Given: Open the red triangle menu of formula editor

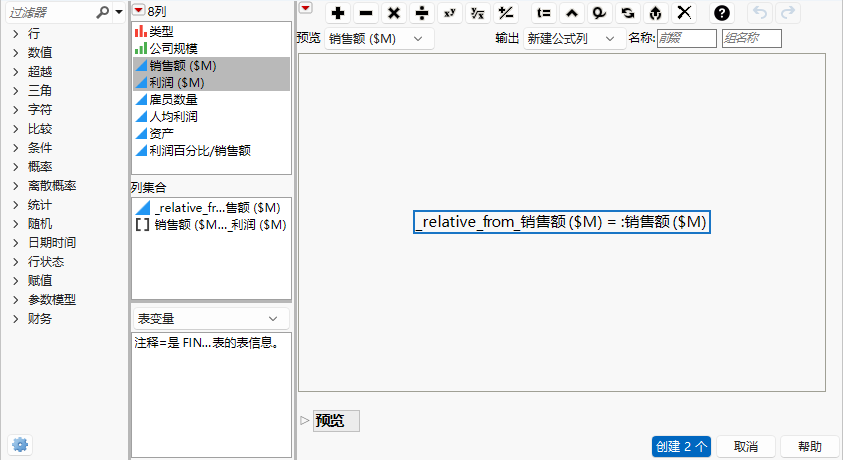Looking at the screenshot, I should coord(305,8).
